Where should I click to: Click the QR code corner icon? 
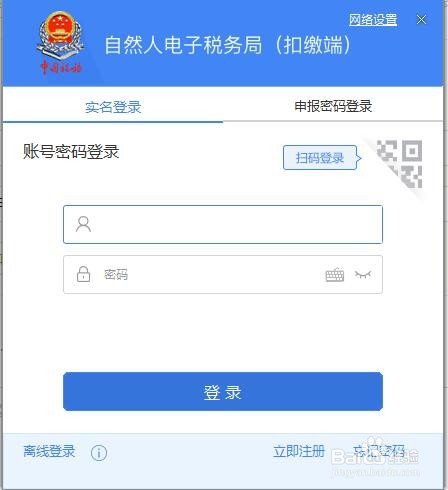click(399, 164)
